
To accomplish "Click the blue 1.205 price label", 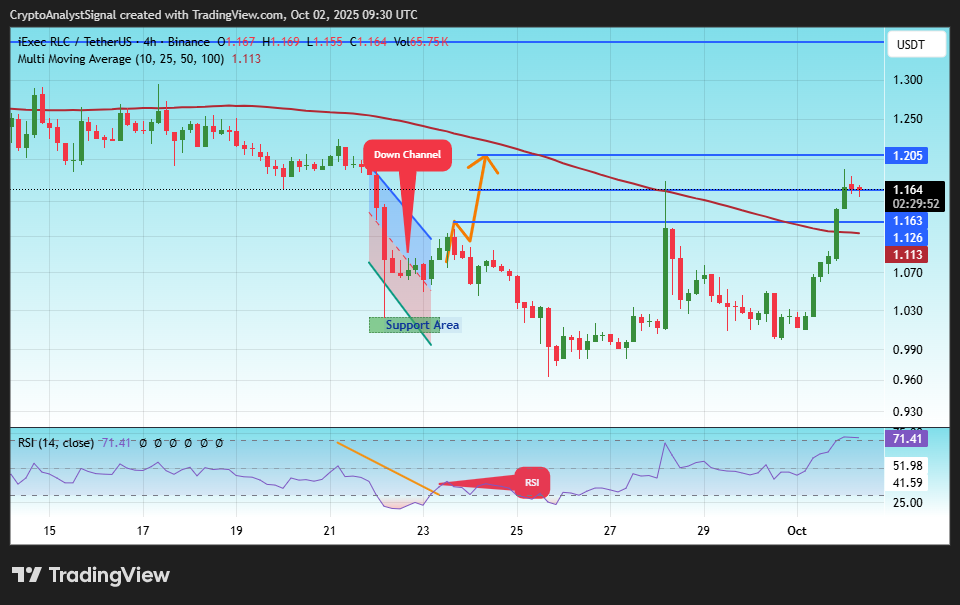I will 907,156.
